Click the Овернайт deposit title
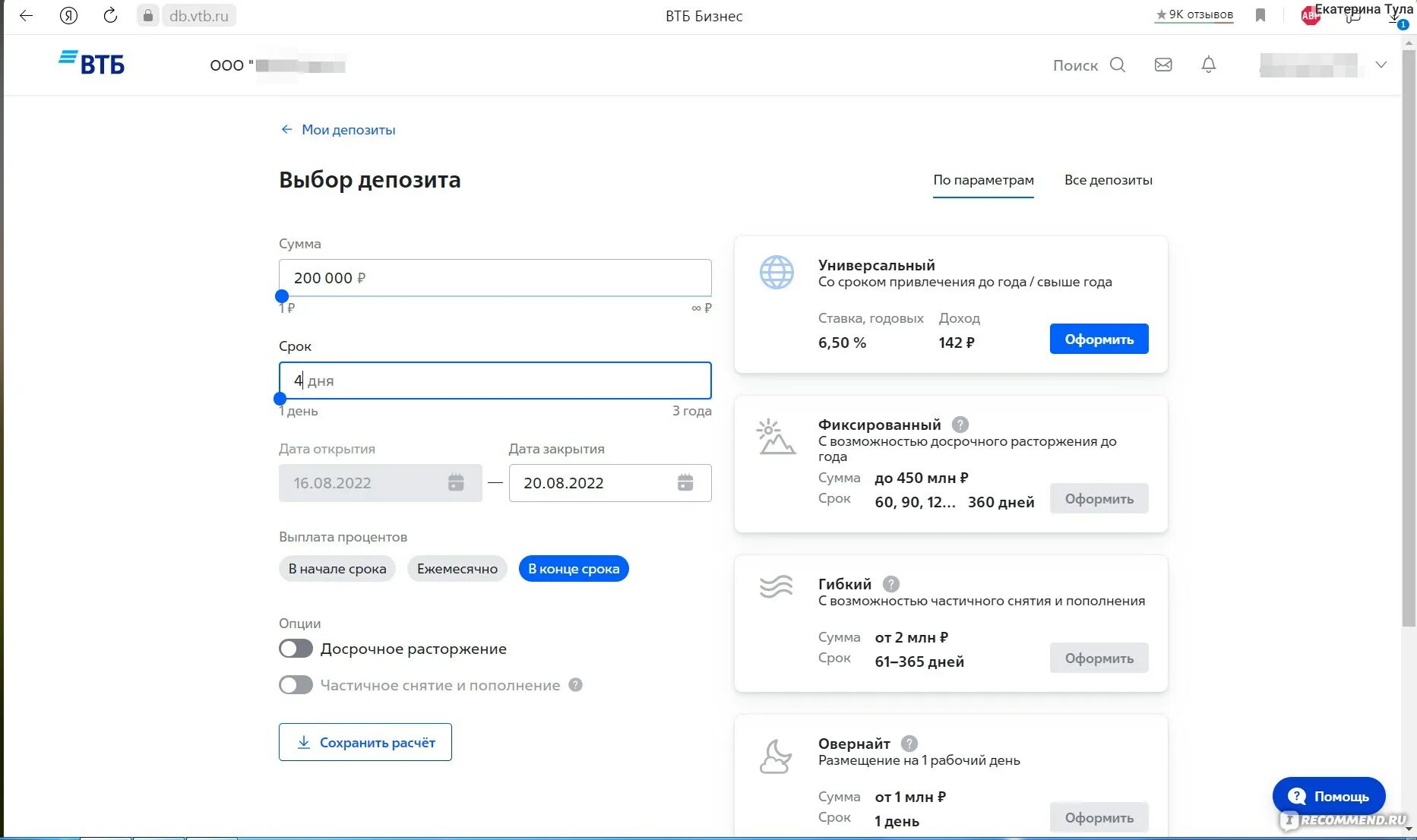1417x840 pixels. click(854, 744)
